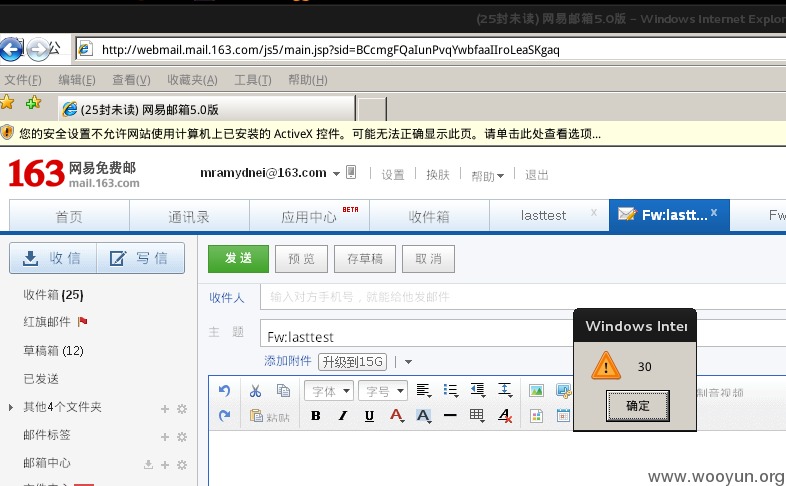
Task: Click the 升级到15G upgrade button
Action: pos(352,362)
